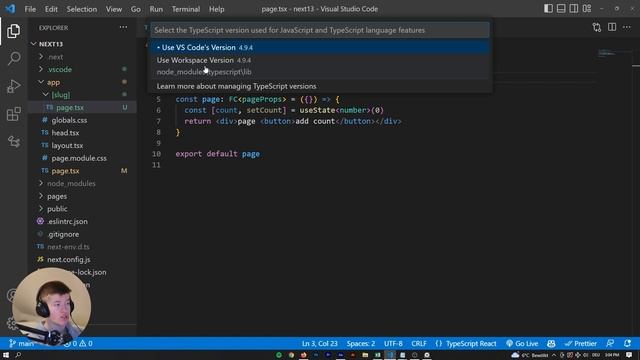Open Explorer Views and More Actions ellipsis
Screen dimensions: 640x360
click(123, 27)
